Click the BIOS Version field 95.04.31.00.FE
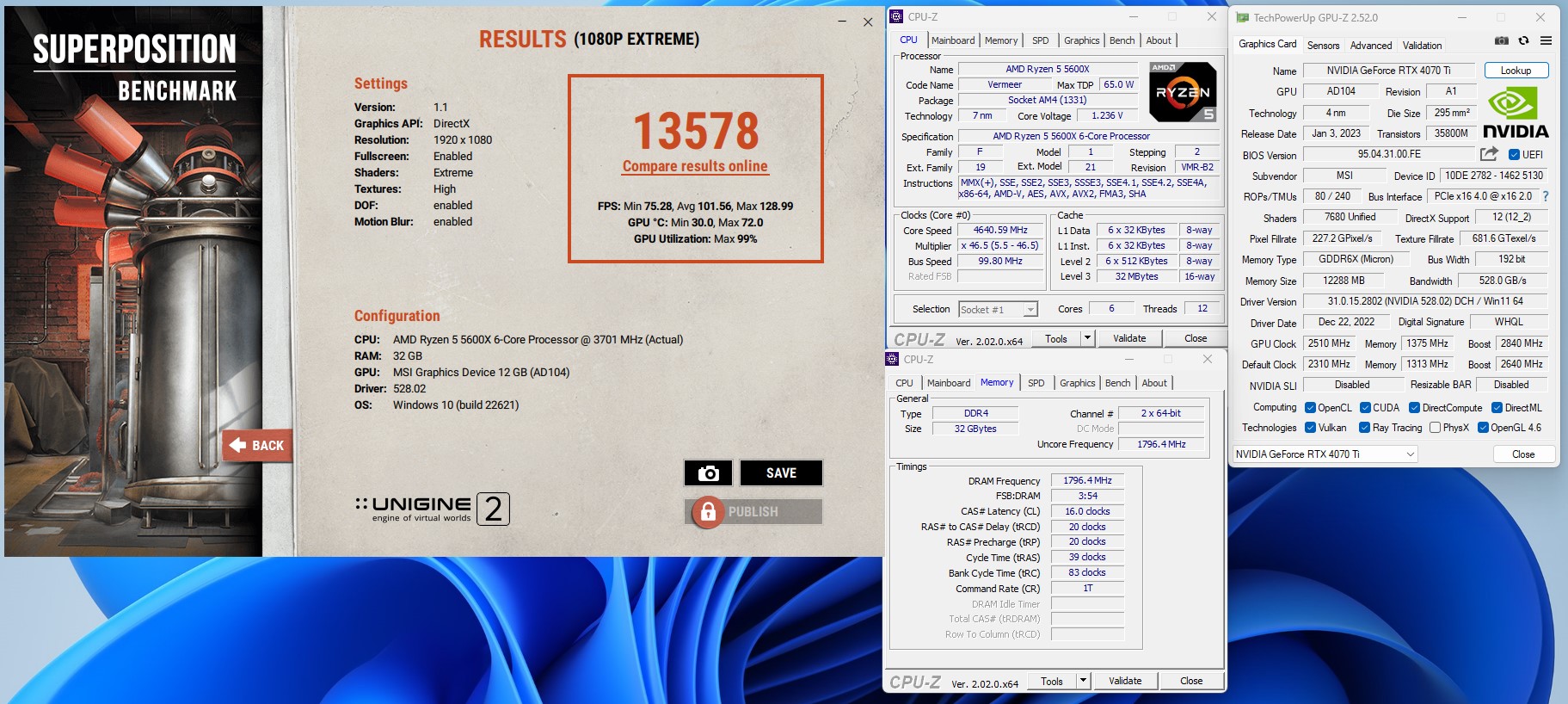 click(x=1388, y=154)
